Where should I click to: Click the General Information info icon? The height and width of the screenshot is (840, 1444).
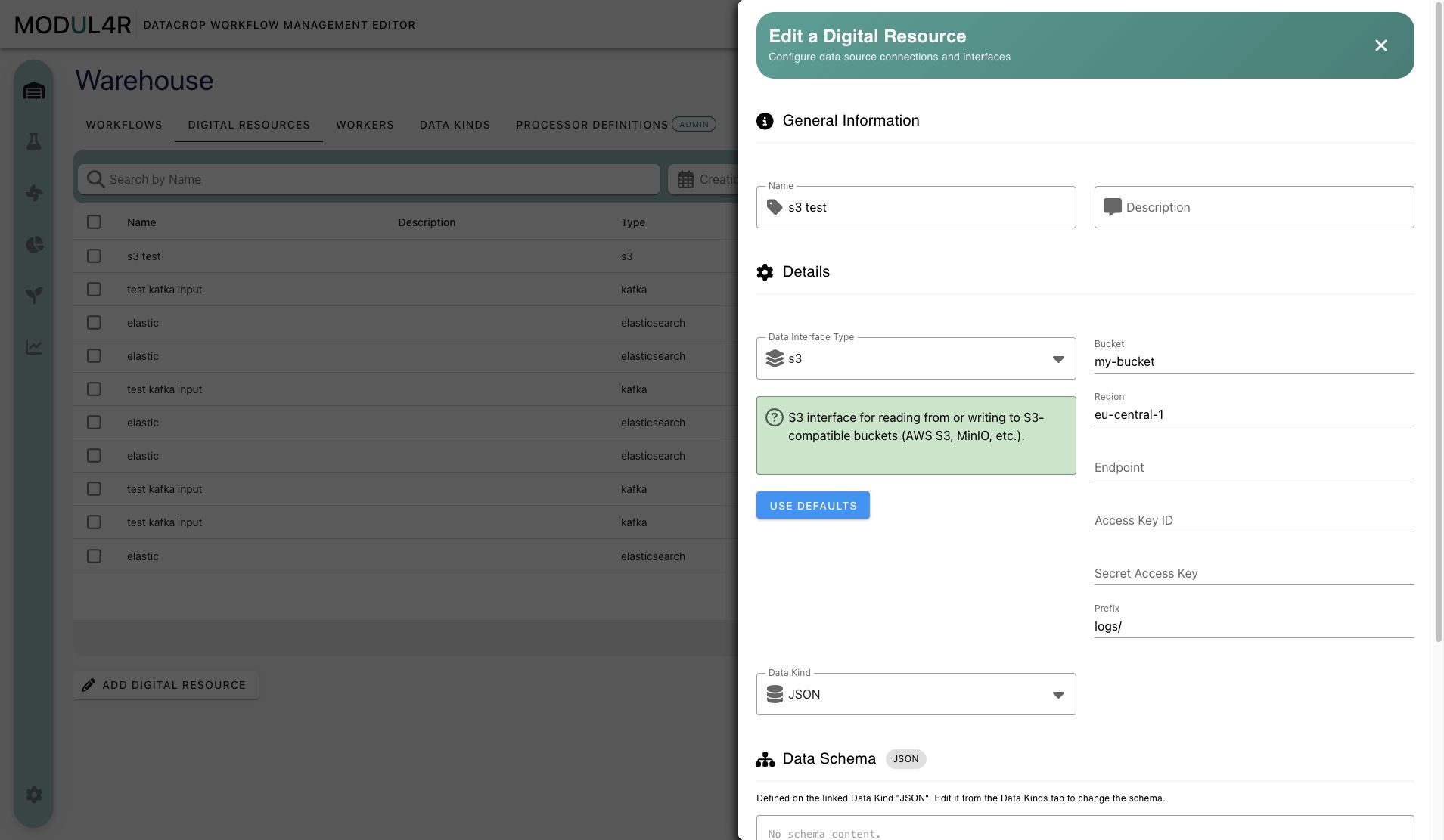coord(765,121)
